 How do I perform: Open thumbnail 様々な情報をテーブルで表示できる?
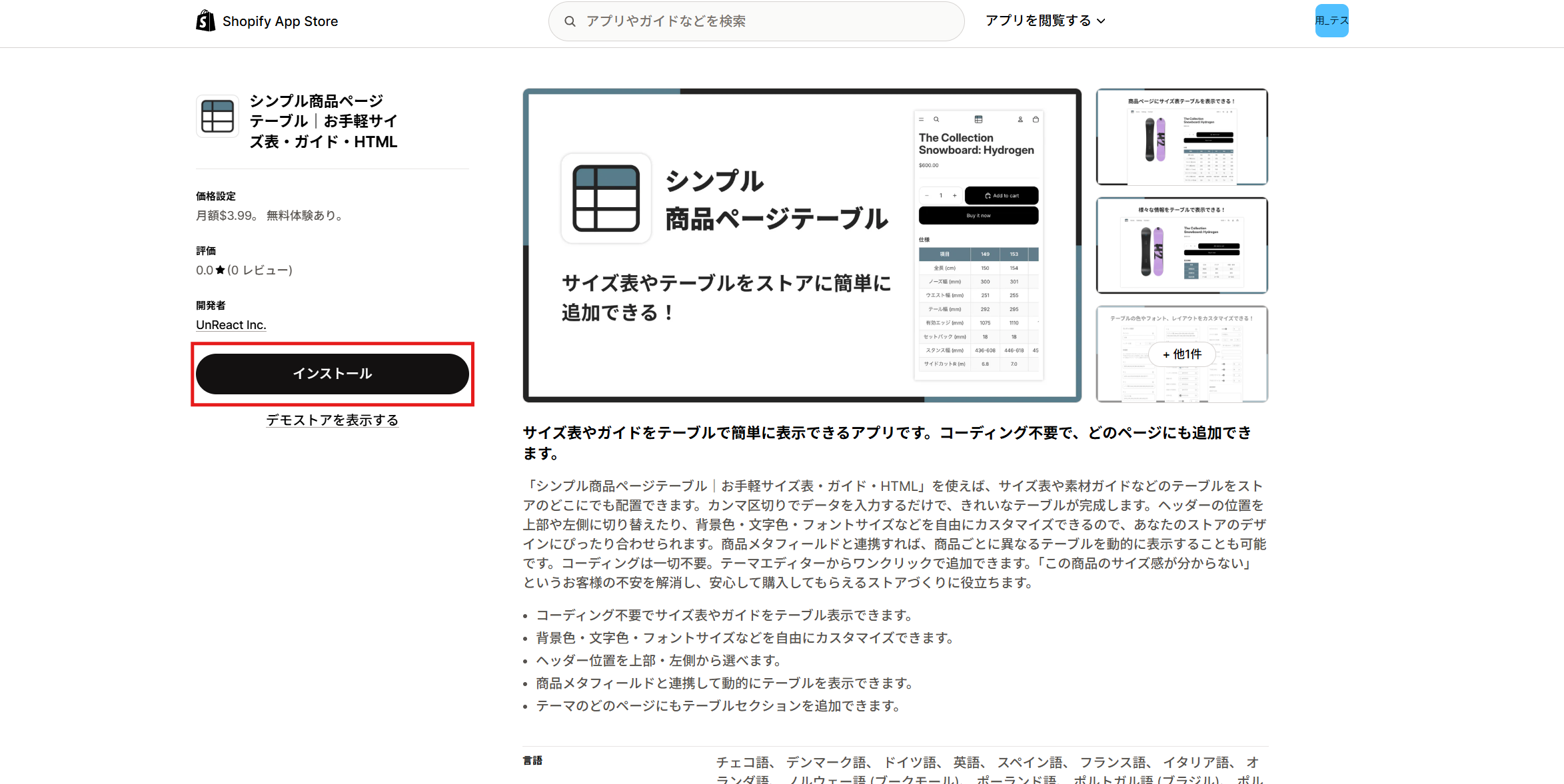(x=1181, y=245)
